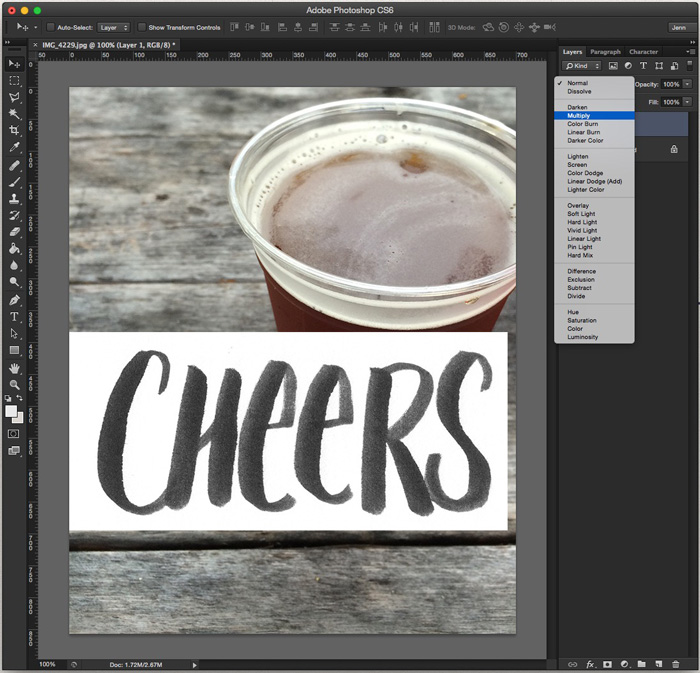Select the Magic Wand tool

pos(14,114)
